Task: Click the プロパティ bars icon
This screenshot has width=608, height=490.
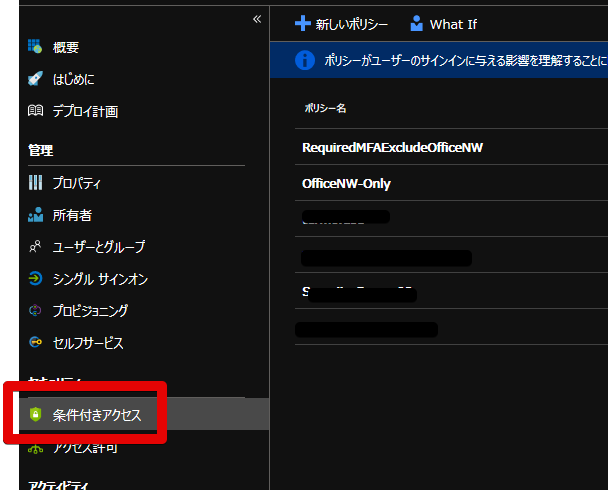Action: [x=35, y=182]
